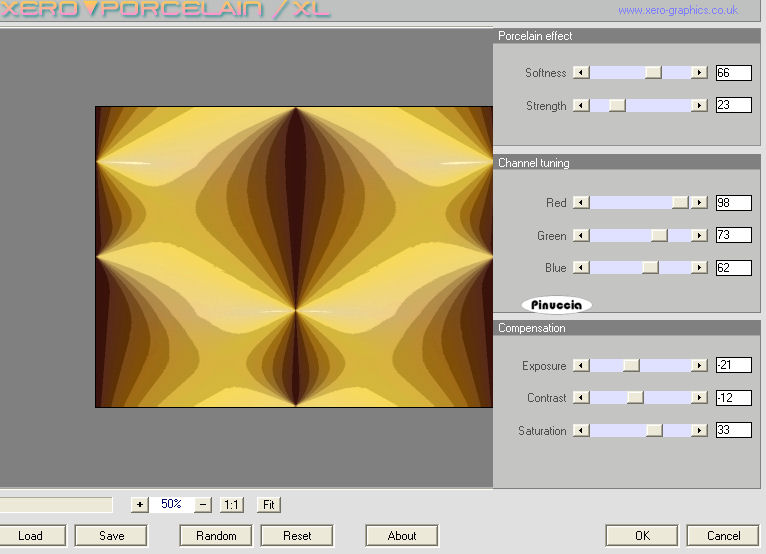
Task: Click the Saturation slider left arrow
Action: [581, 431]
